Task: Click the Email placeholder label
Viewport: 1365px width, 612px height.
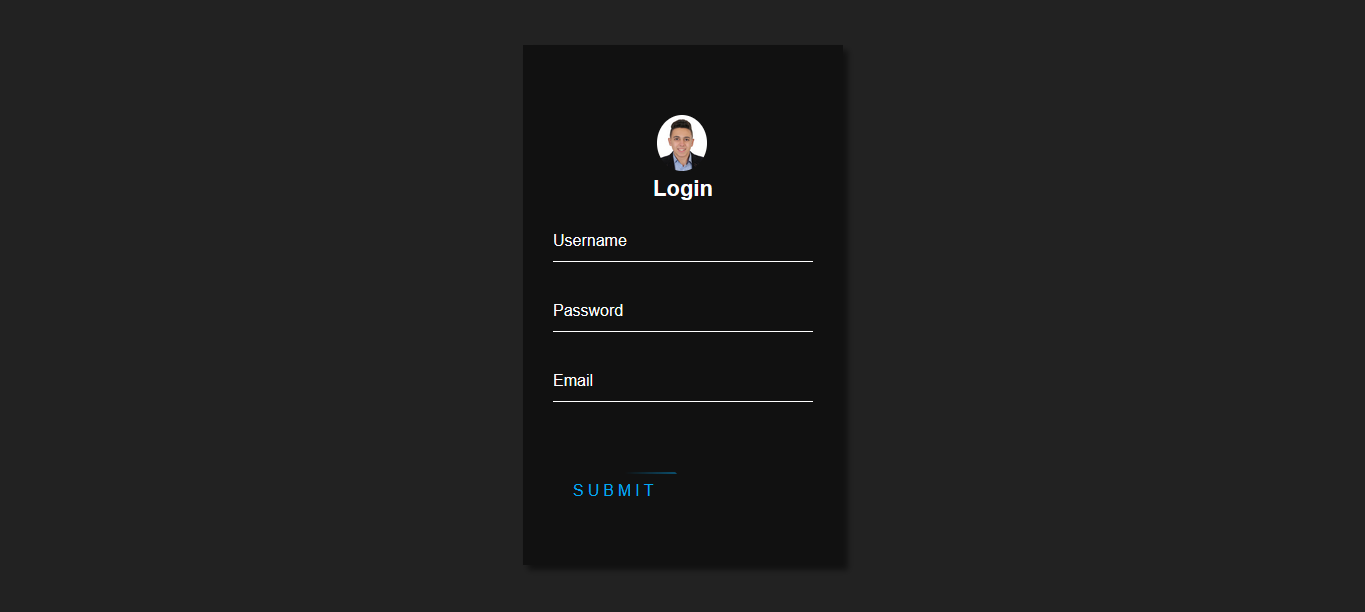Action: (573, 381)
